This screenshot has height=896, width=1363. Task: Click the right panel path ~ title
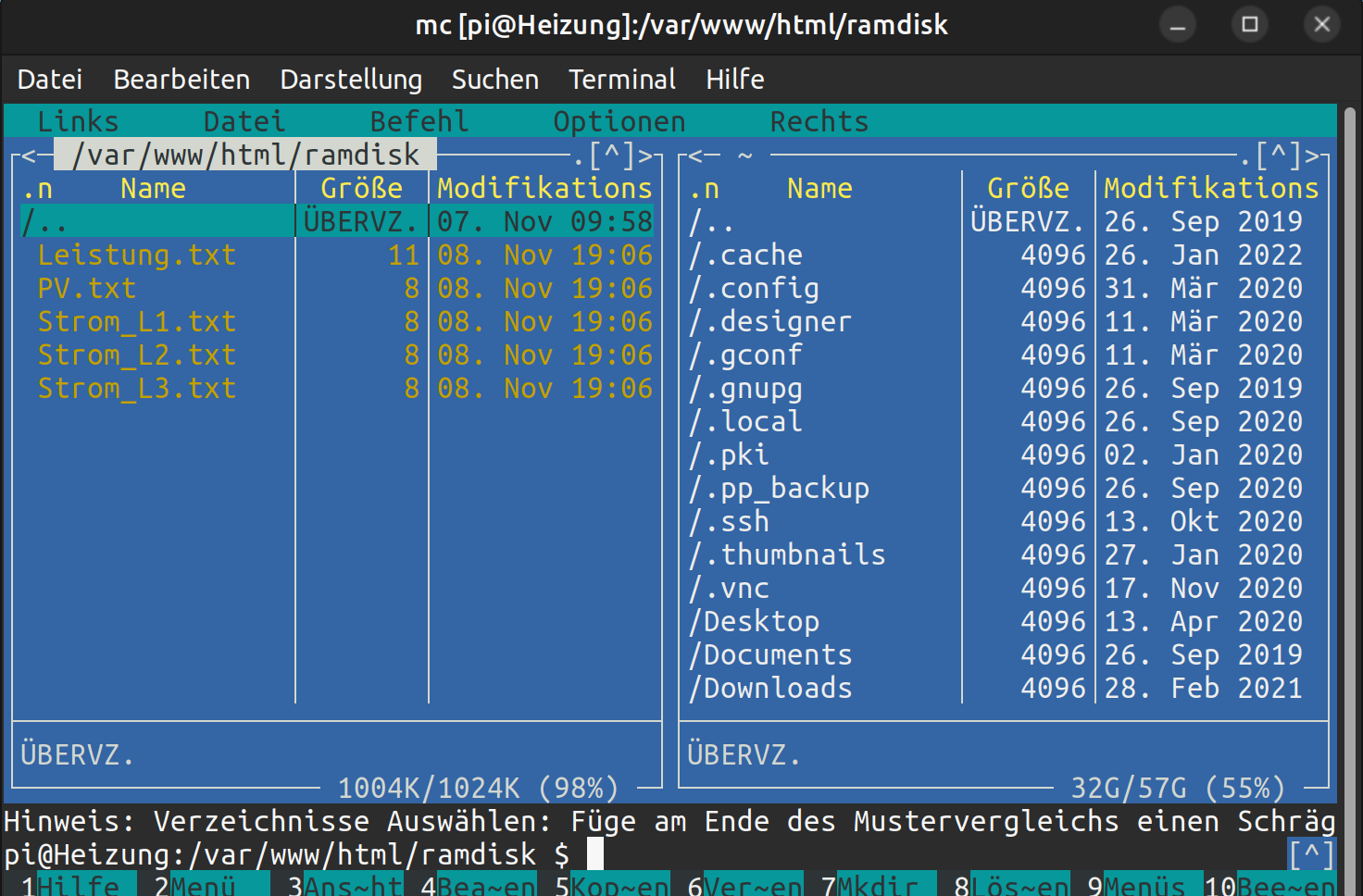click(745, 155)
